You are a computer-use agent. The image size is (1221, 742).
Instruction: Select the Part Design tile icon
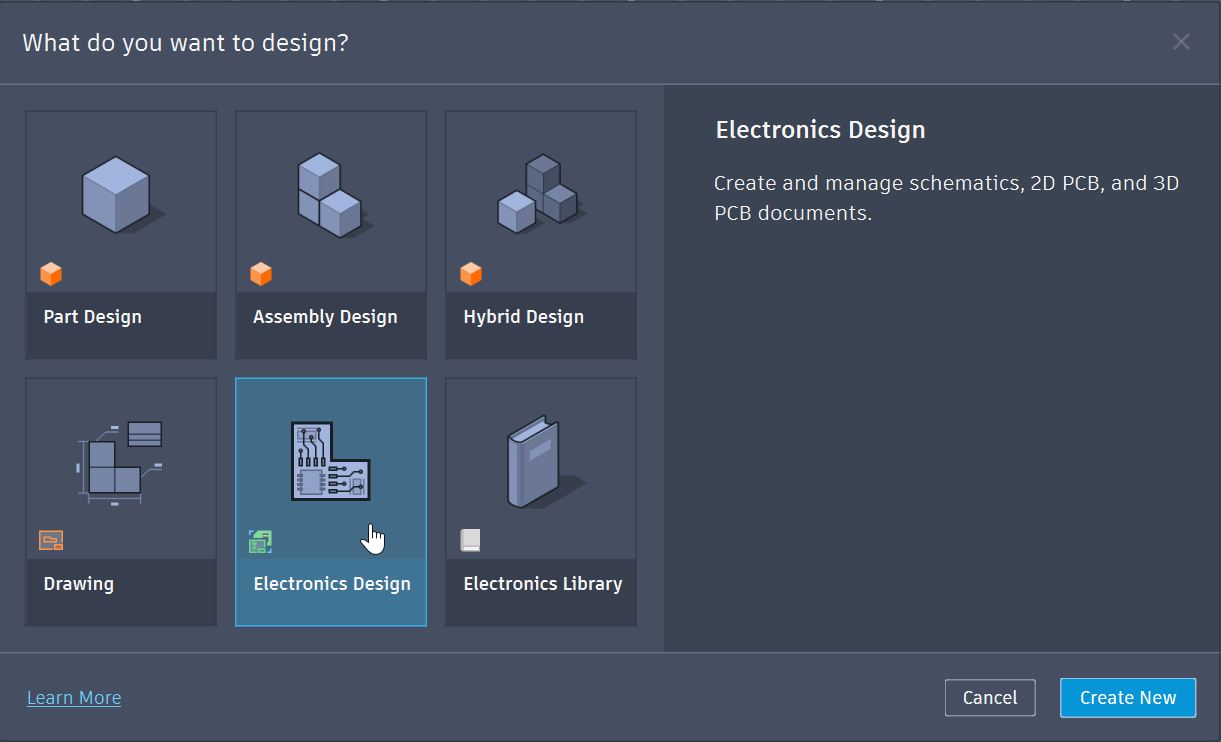coord(120,195)
